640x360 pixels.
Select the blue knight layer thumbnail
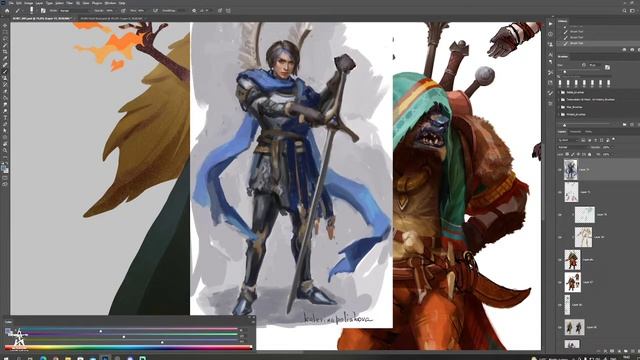click(571, 169)
